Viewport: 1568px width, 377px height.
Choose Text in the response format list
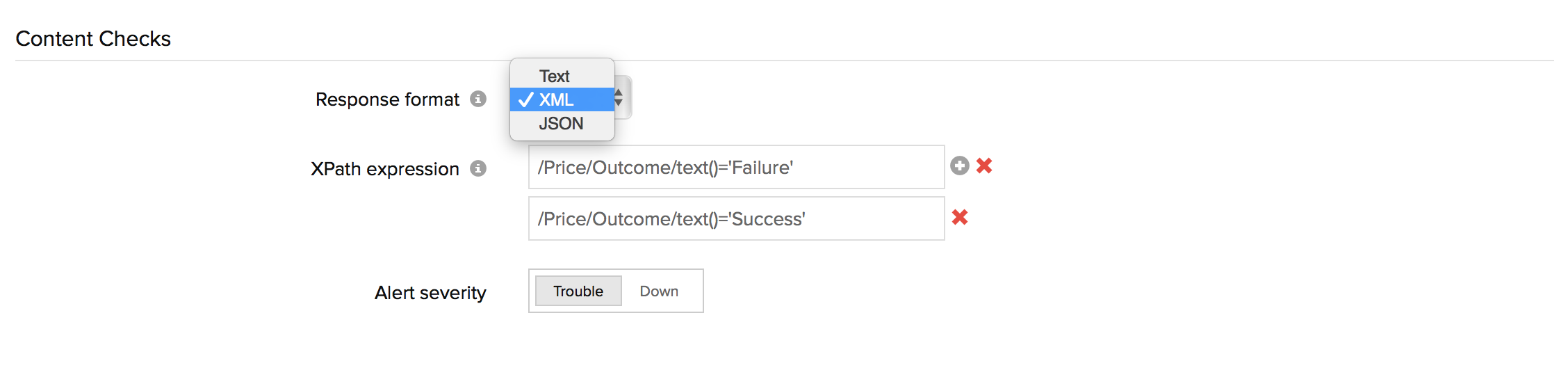555,76
